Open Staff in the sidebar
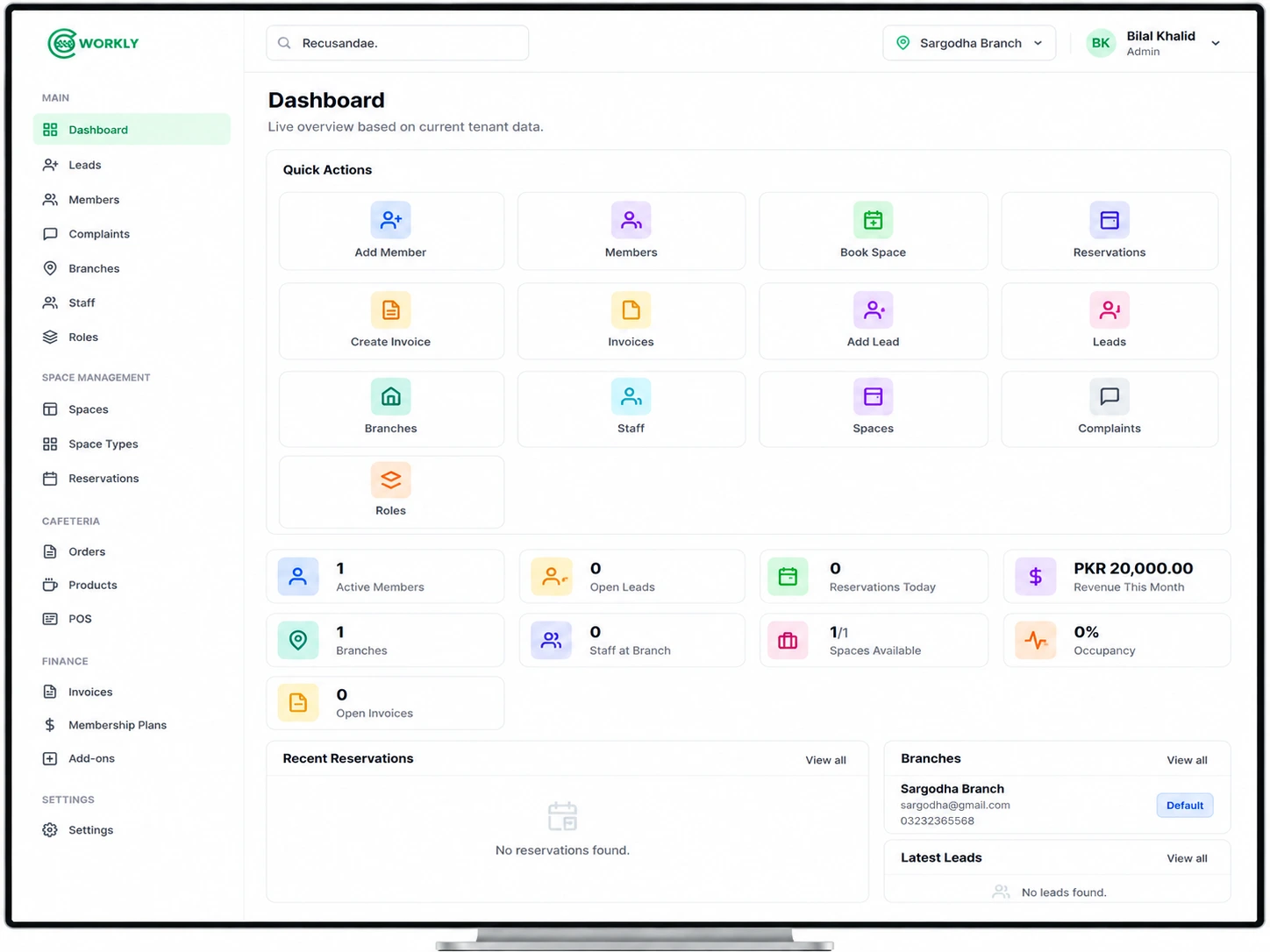This screenshot has height=952, width=1270. point(132,302)
